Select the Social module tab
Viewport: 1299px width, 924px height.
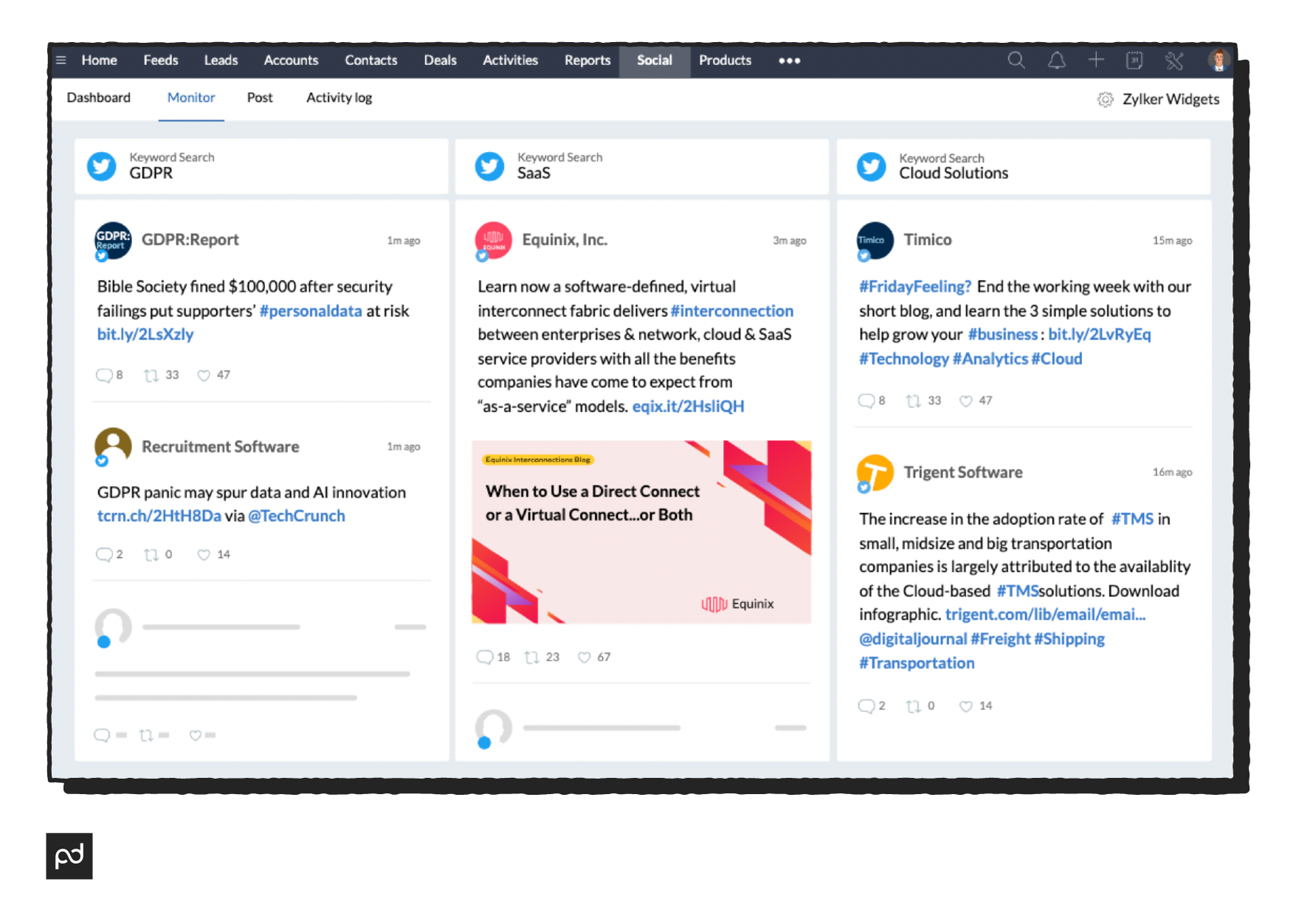click(655, 61)
